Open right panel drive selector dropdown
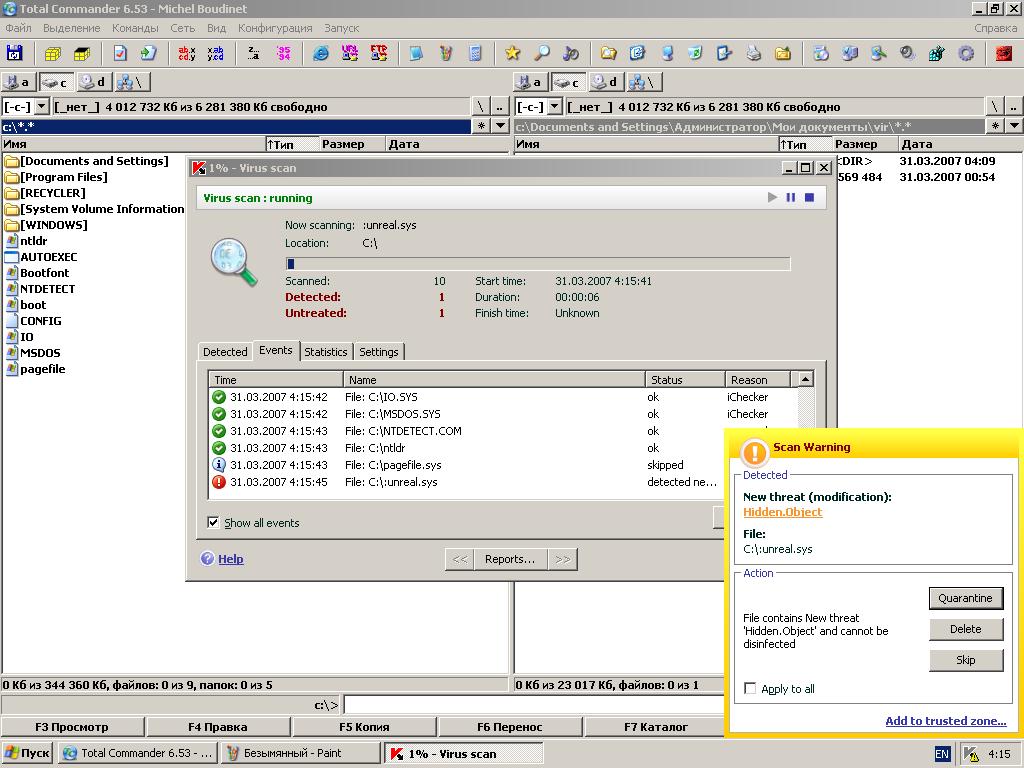The height and width of the screenshot is (768, 1024). coord(553,107)
